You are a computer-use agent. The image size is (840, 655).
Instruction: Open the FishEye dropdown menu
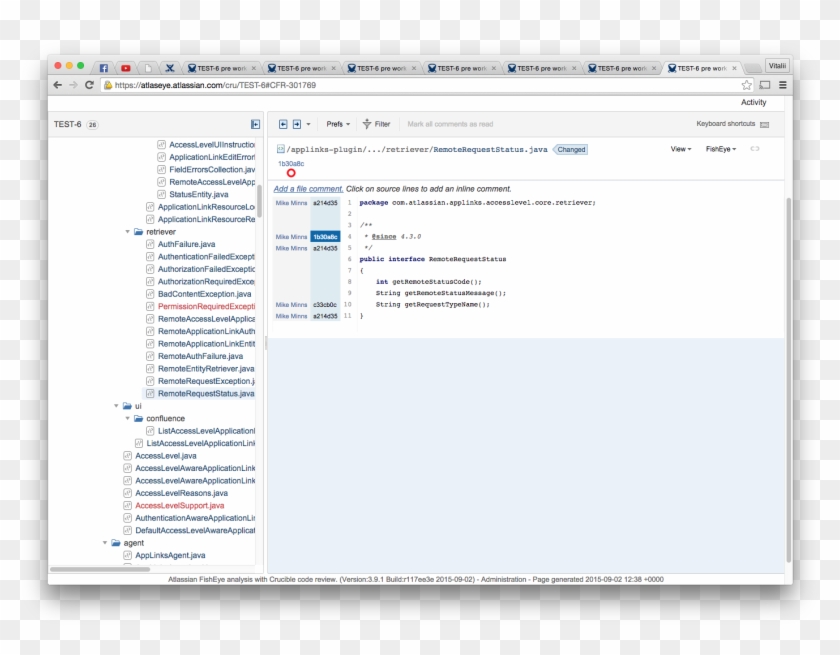720,149
